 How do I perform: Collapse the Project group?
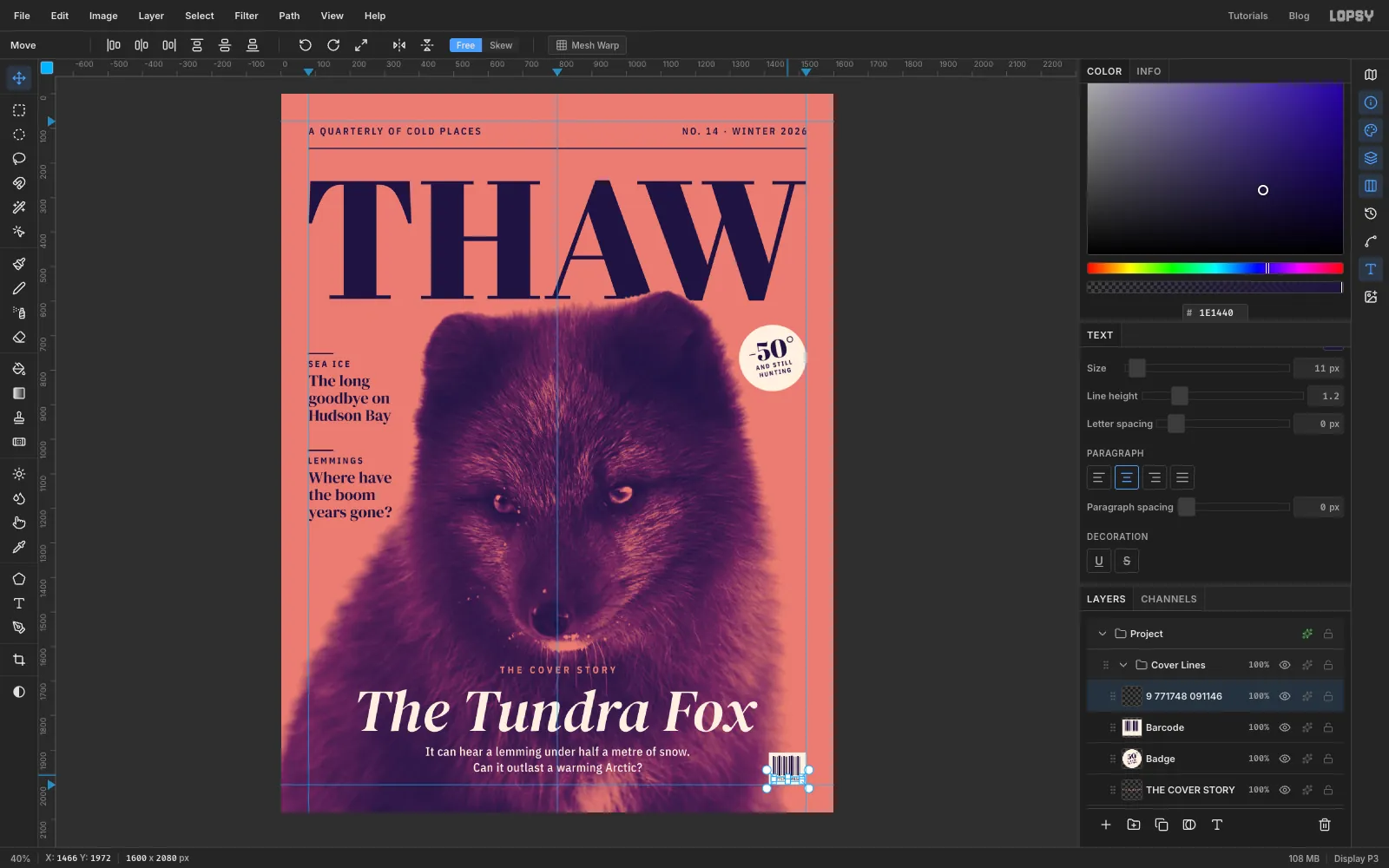point(1103,634)
